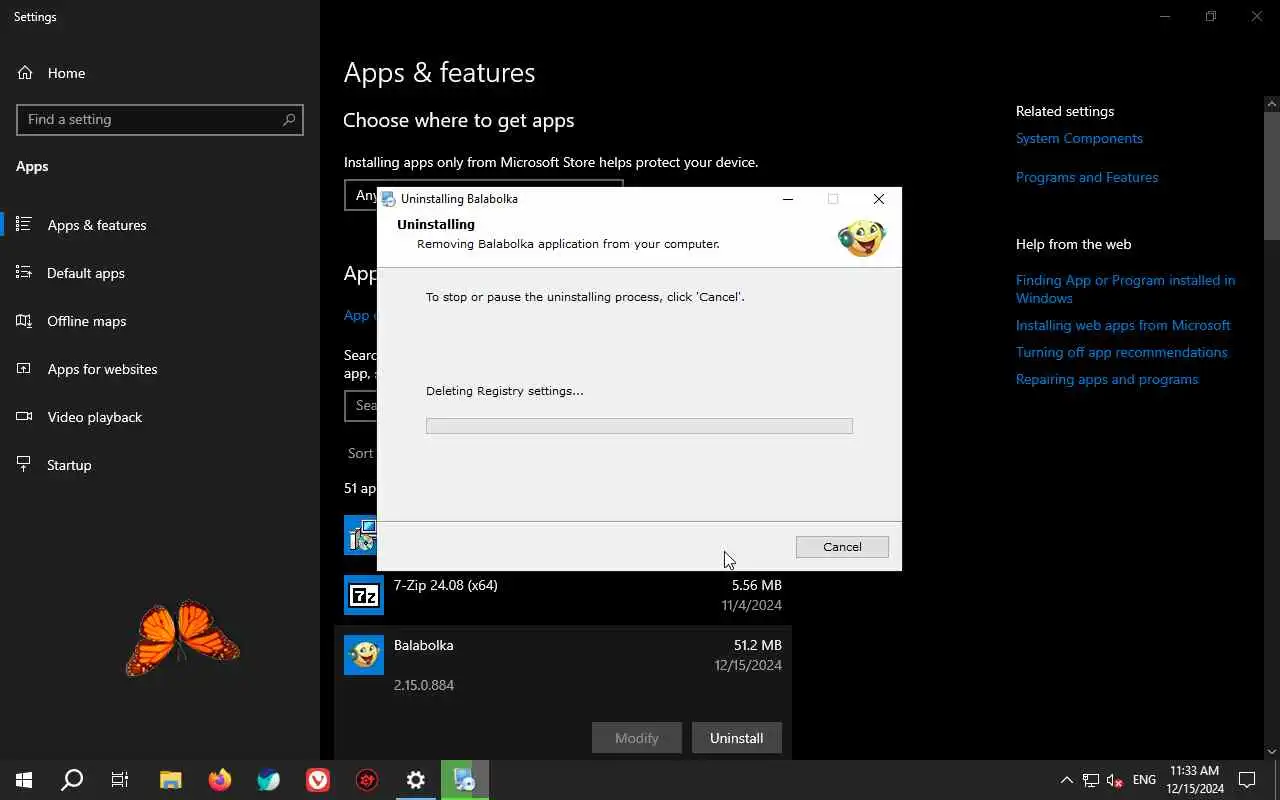
Task: Click the Settings page vertical scrollbar
Action: pyautogui.click(x=1272, y=175)
